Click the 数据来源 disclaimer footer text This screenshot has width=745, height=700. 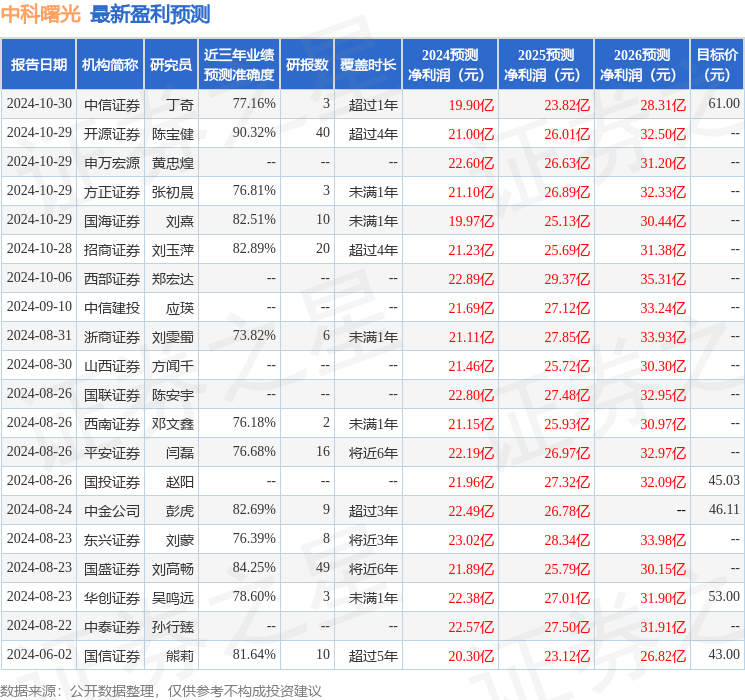pyautogui.click(x=161, y=691)
